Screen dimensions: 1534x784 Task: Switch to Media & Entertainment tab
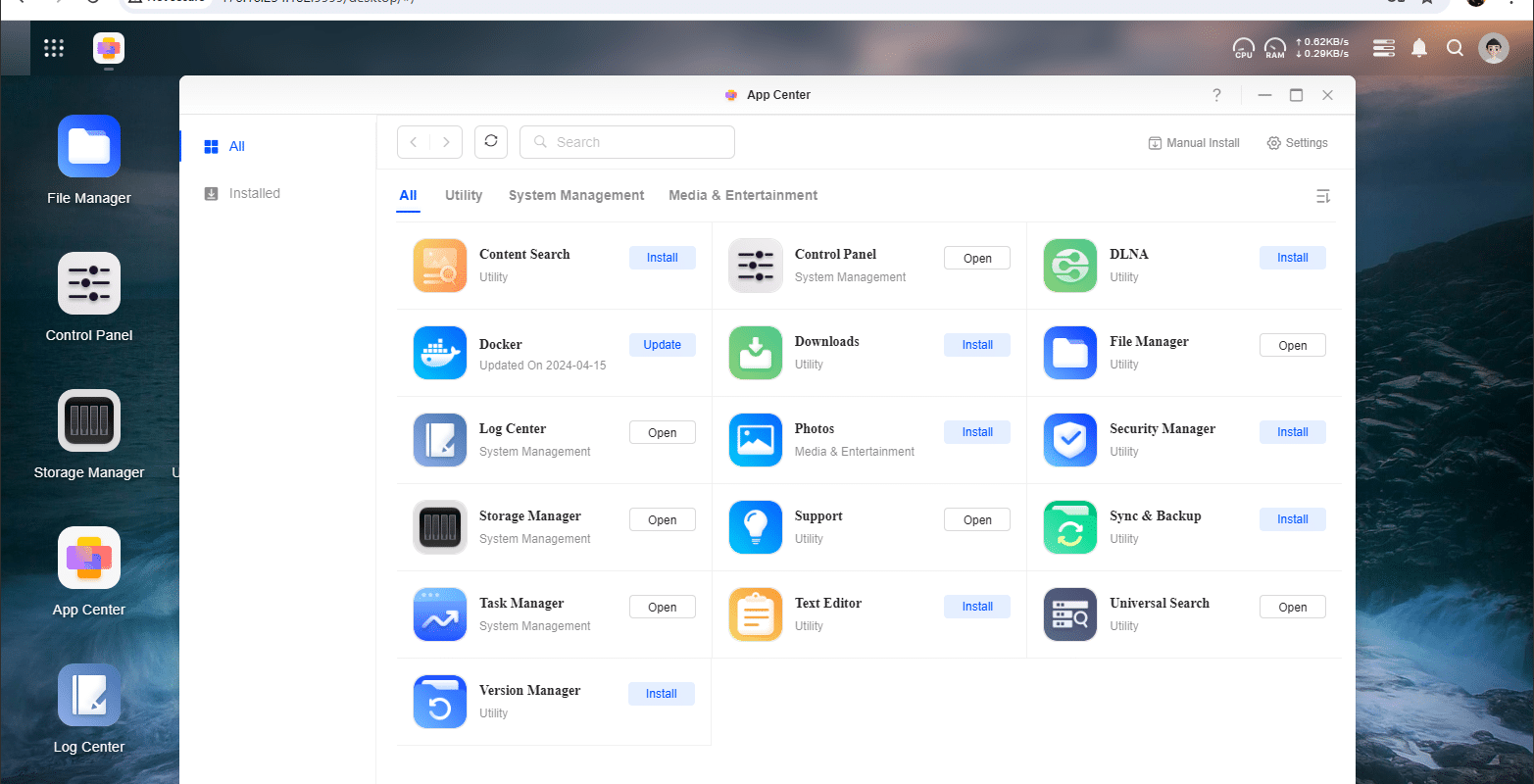tap(743, 195)
